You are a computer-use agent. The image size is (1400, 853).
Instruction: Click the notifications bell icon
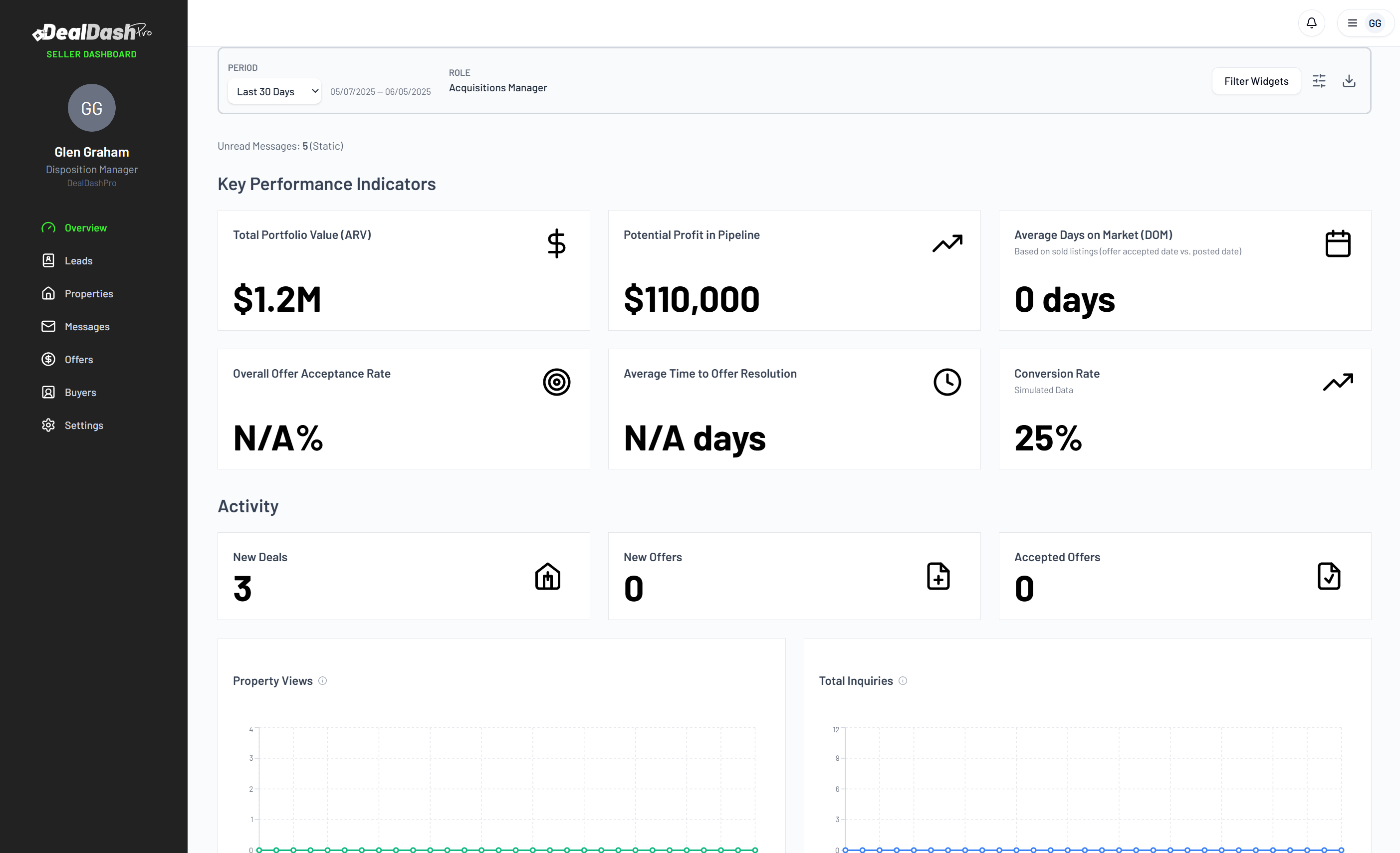coord(1311,23)
